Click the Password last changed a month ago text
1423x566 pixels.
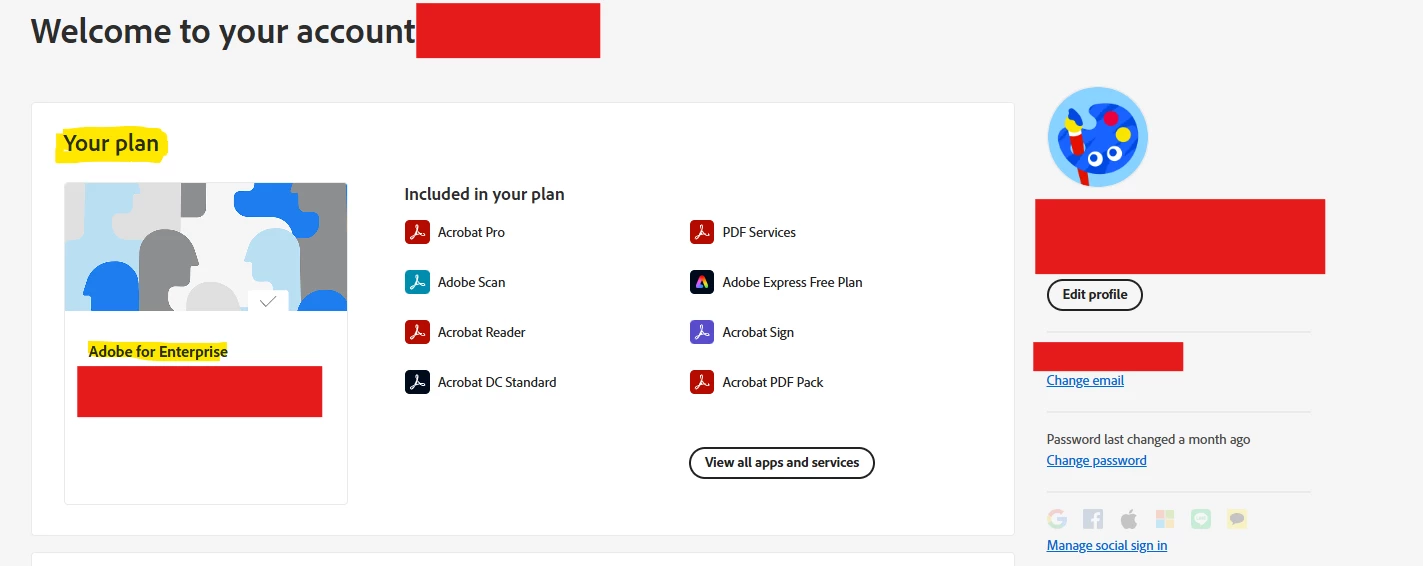1148,440
